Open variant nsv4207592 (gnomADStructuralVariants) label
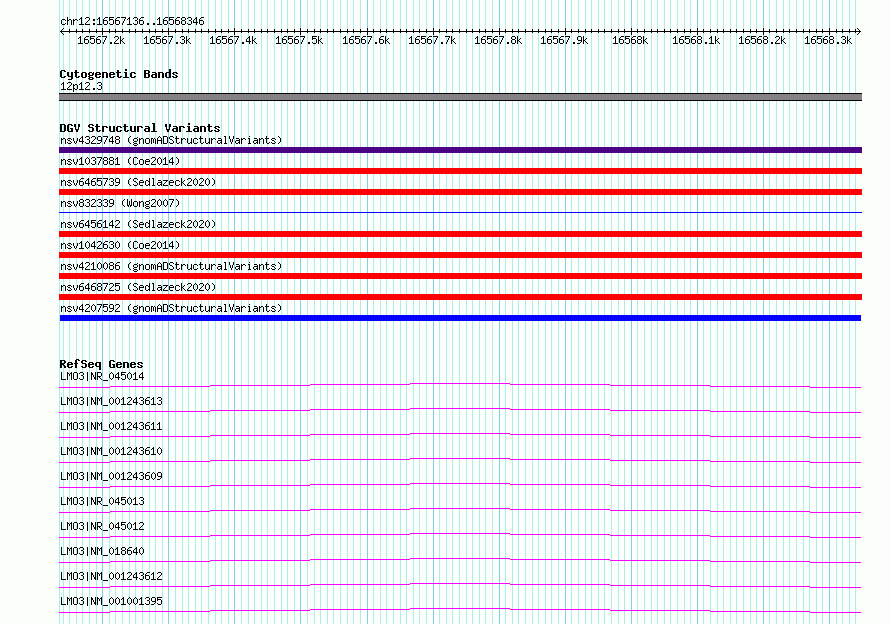 (x=171, y=308)
